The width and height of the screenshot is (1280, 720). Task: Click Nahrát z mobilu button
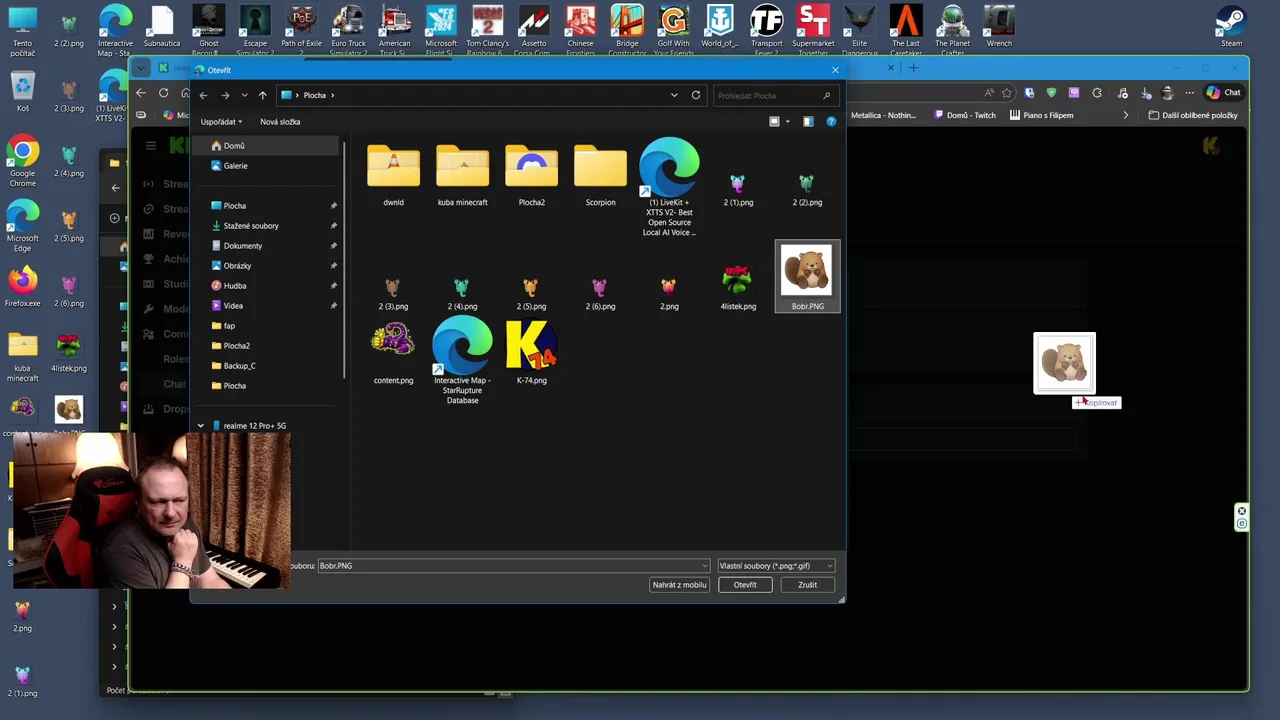click(679, 585)
